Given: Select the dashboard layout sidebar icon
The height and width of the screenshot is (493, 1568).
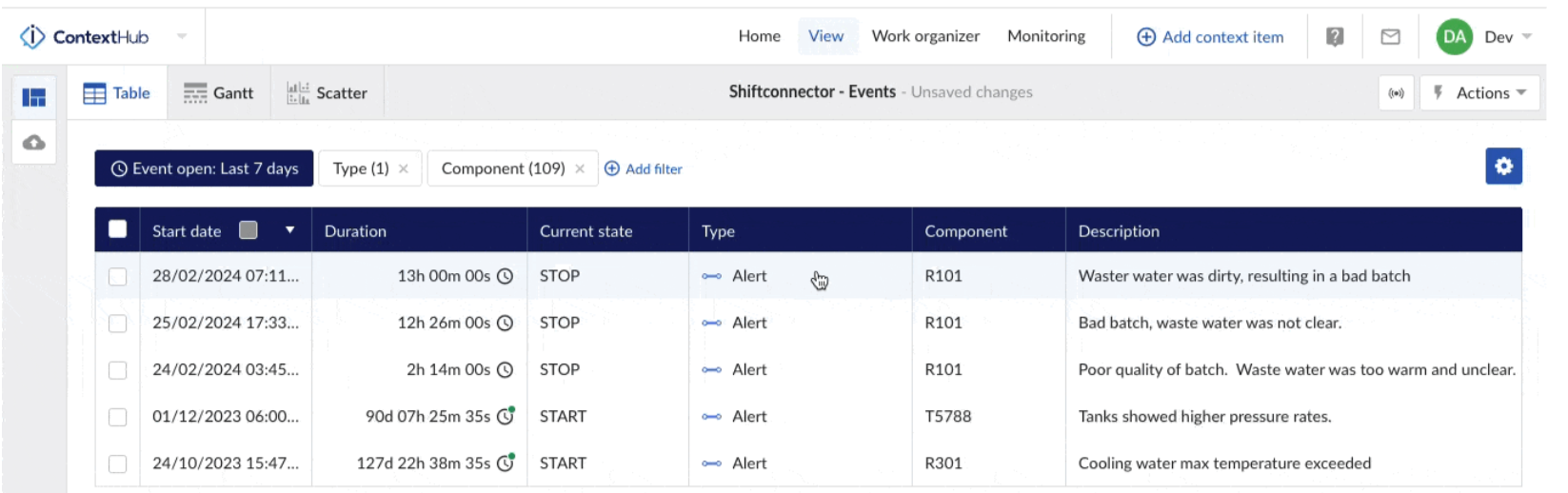Looking at the screenshot, I should [x=34, y=97].
